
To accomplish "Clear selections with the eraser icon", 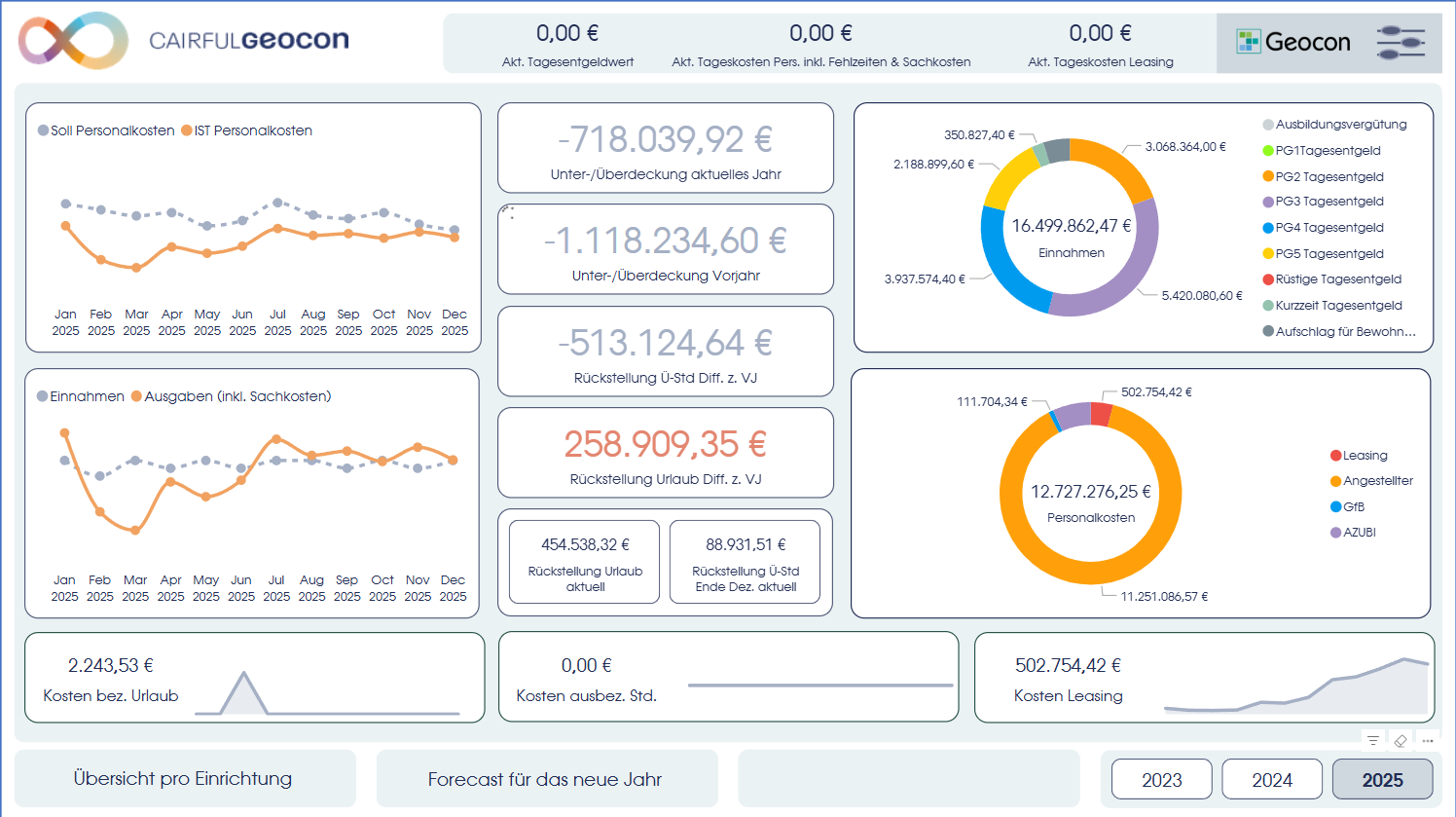I will coord(1401,741).
